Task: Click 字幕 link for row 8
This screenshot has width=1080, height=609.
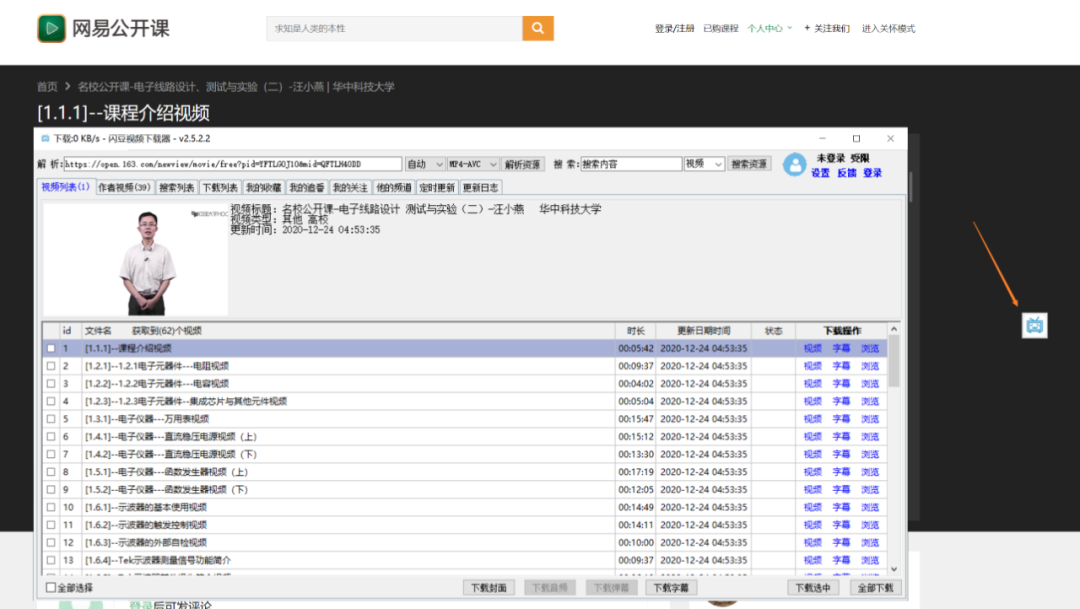Action: (841, 472)
